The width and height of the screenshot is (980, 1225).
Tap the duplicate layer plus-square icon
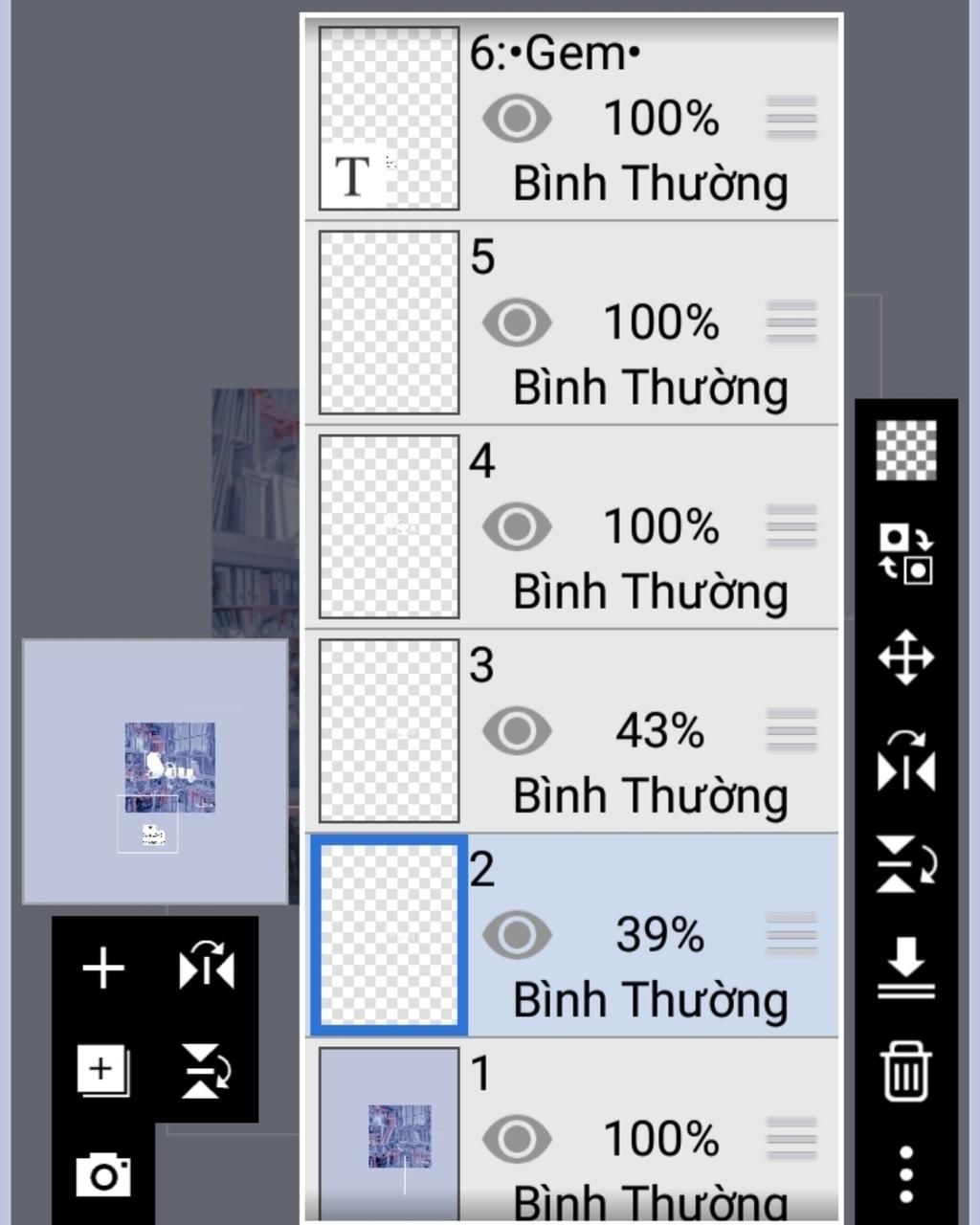(x=103, y=1070)
